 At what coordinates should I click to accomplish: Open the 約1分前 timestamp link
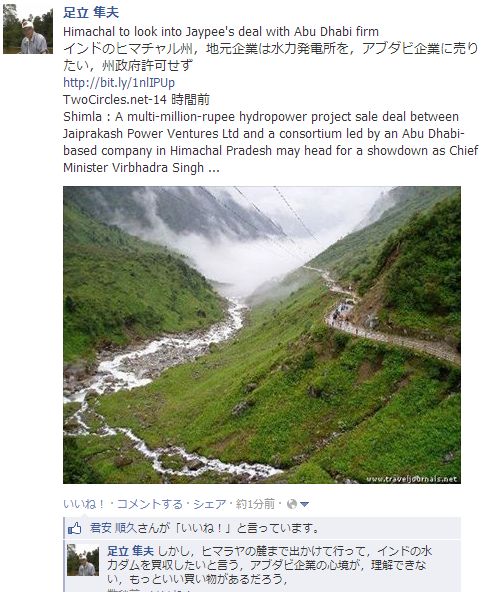tap(255, 504)
